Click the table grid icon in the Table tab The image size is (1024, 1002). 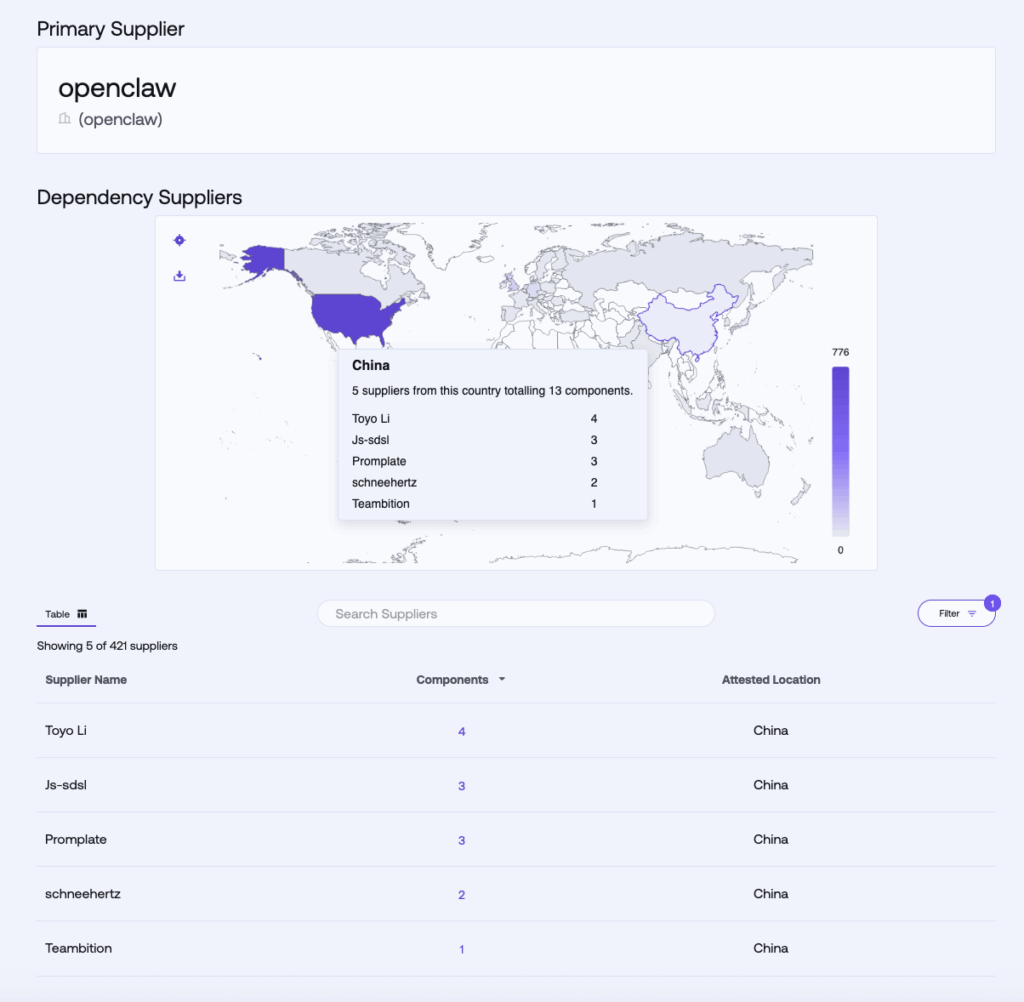click(x=82, y=614)
